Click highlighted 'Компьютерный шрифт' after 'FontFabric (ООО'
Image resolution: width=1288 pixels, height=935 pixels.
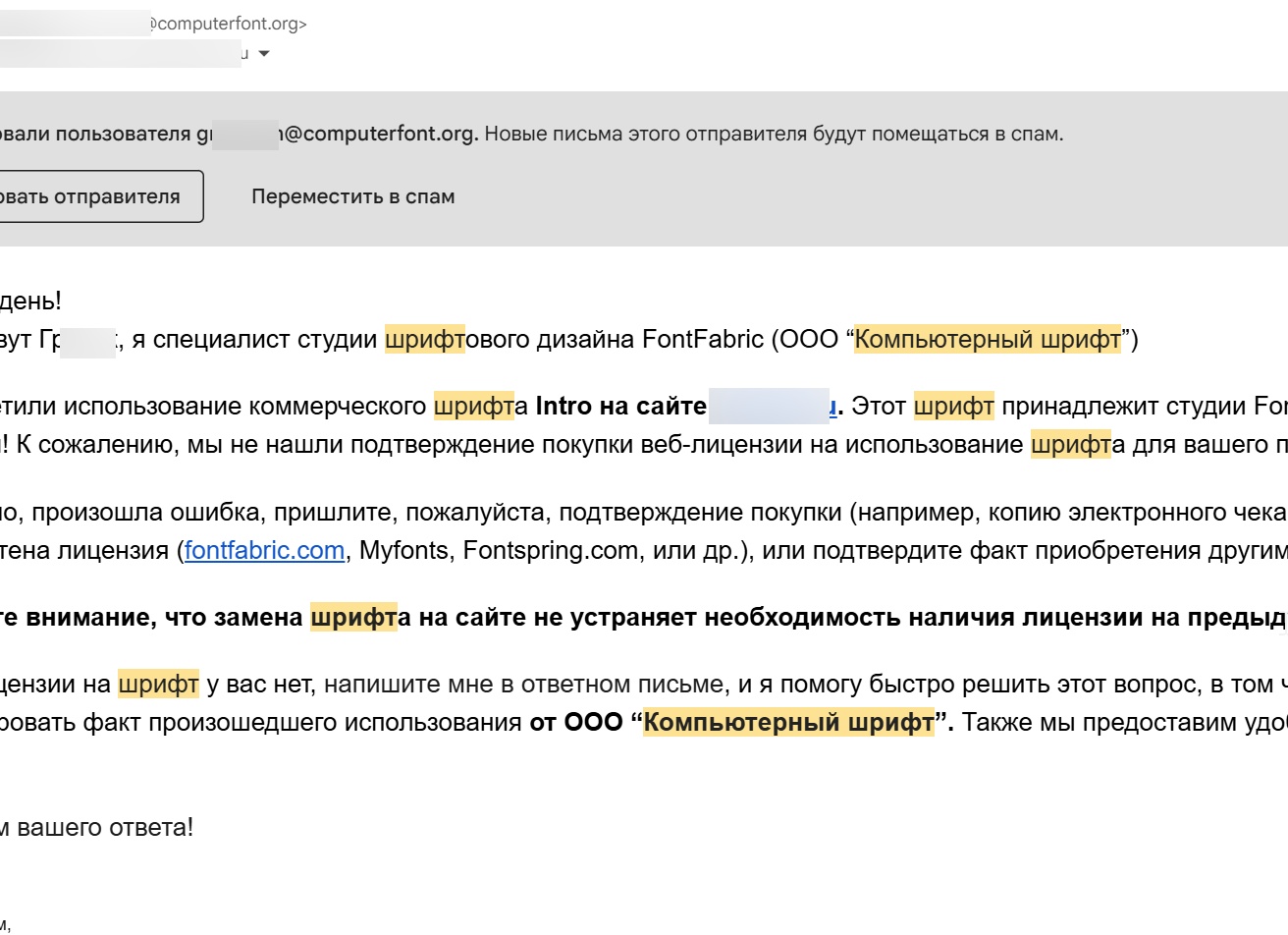[988, 340]
